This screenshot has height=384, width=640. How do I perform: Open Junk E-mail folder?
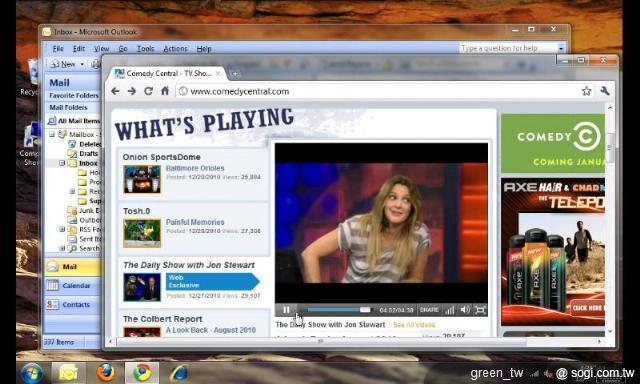pyautogui.click(x=84, y=211)
